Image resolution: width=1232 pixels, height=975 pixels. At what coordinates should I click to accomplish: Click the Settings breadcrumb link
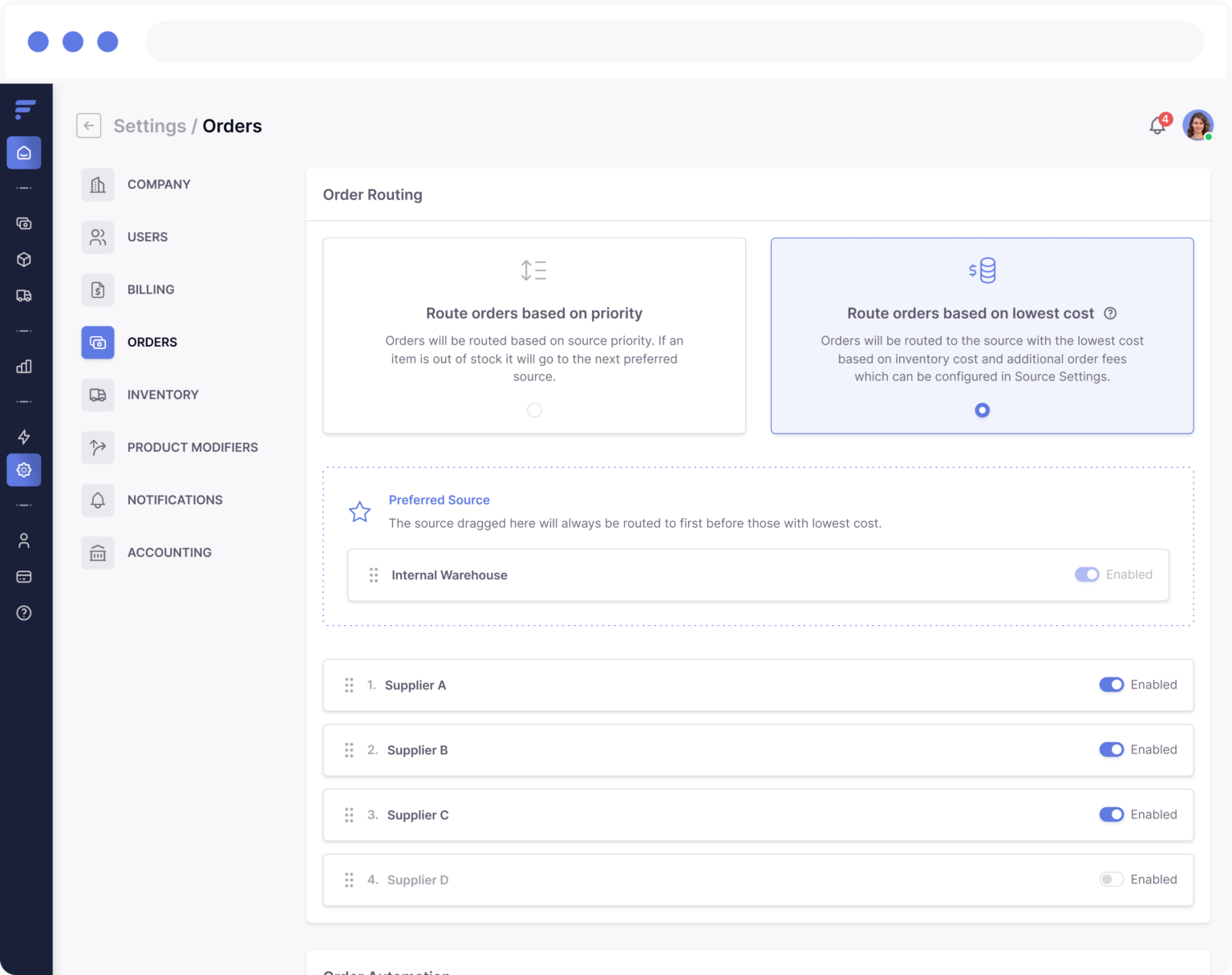(x=149, y=126)
